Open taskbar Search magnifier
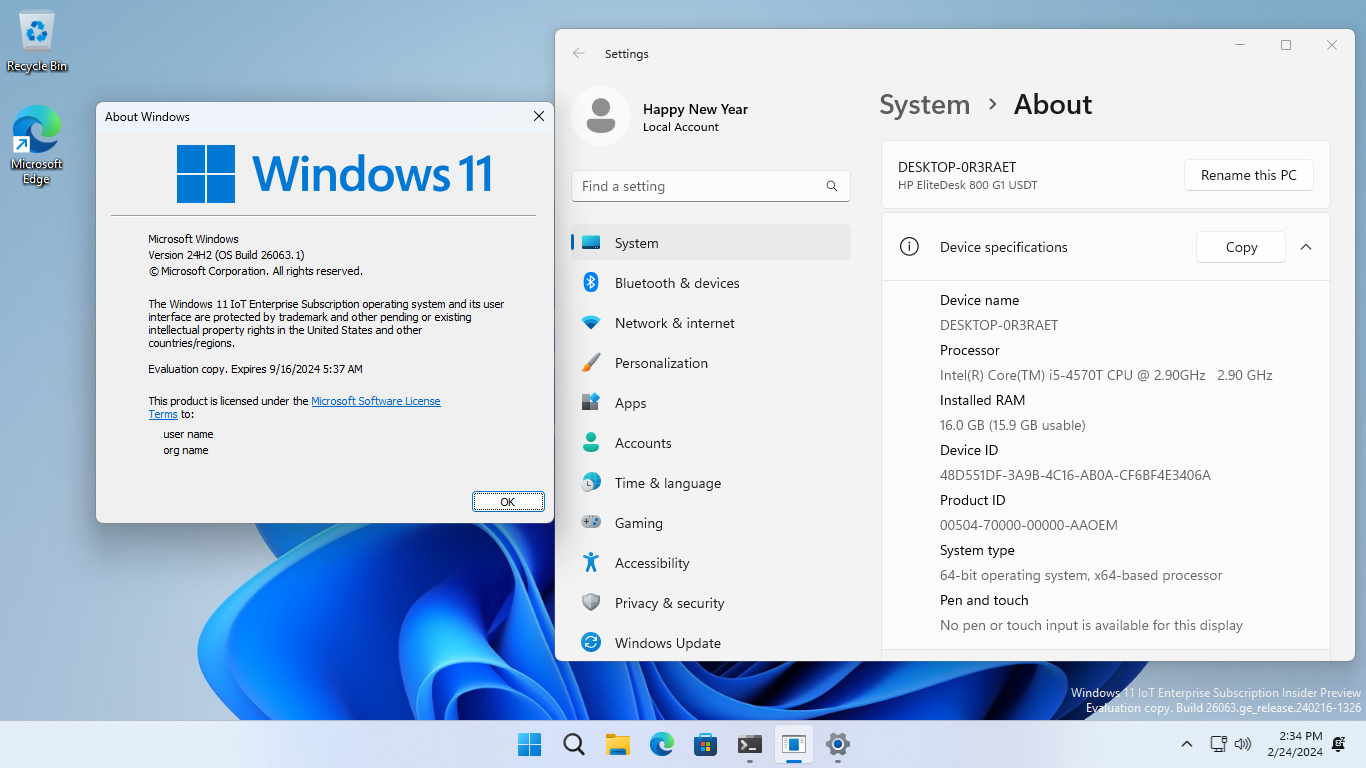 574,744
